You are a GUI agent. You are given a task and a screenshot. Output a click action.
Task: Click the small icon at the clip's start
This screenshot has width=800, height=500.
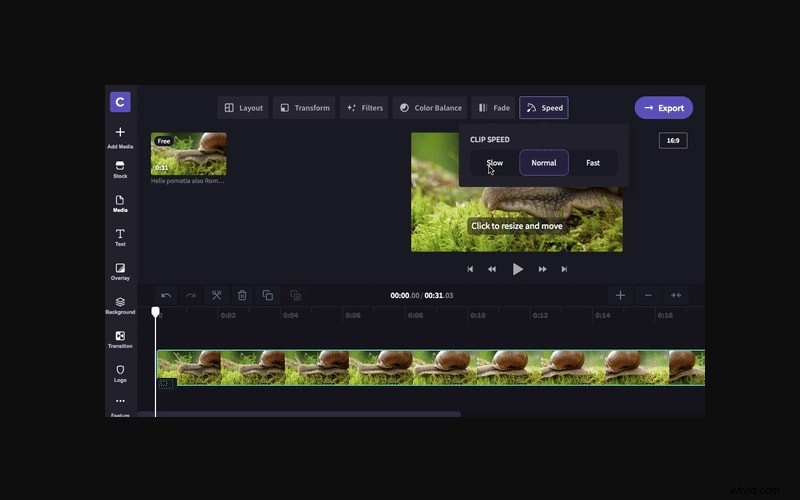[165, 384]
